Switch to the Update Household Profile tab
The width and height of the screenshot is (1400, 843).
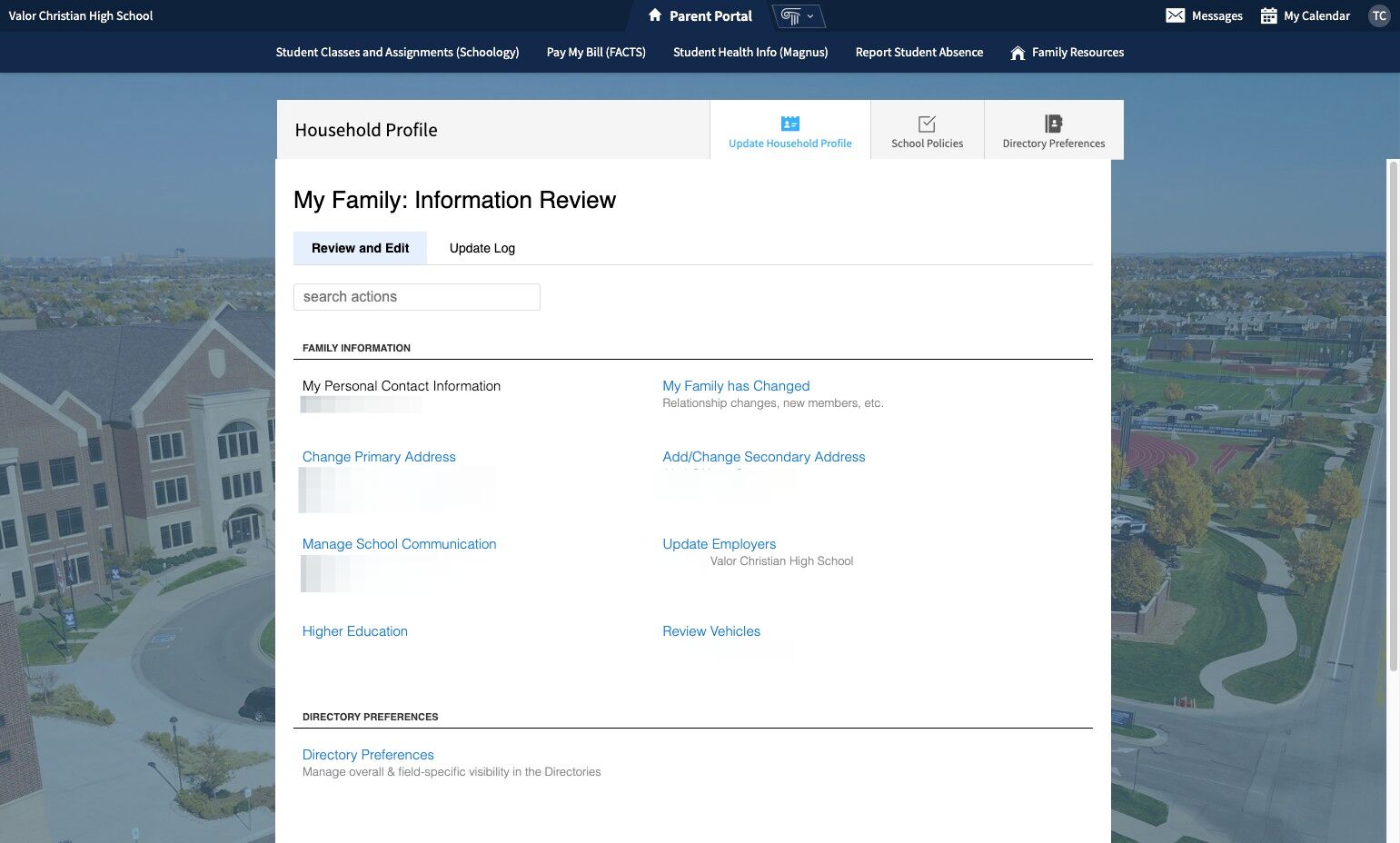[790, 130]
